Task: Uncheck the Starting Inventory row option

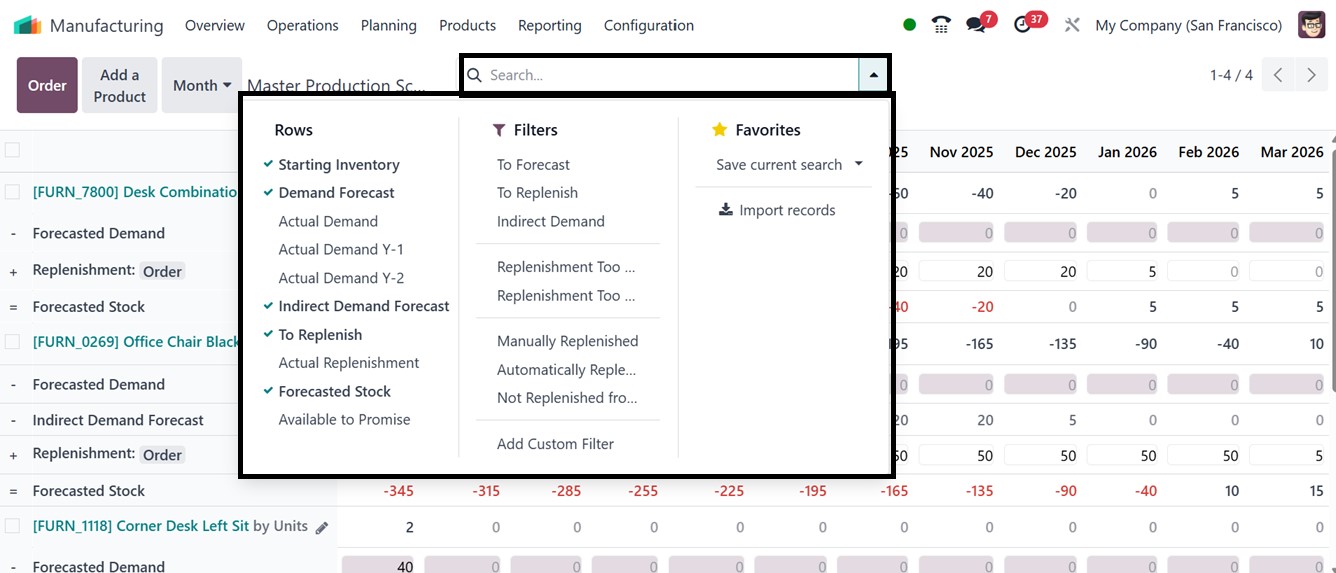Action: [x=339, y=165]
